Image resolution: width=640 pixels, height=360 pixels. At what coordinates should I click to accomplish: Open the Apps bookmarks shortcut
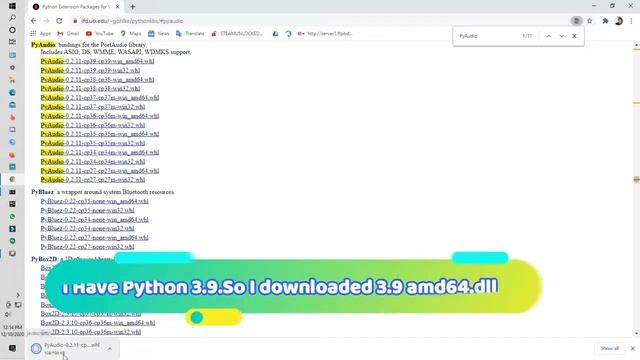(40, 33)
